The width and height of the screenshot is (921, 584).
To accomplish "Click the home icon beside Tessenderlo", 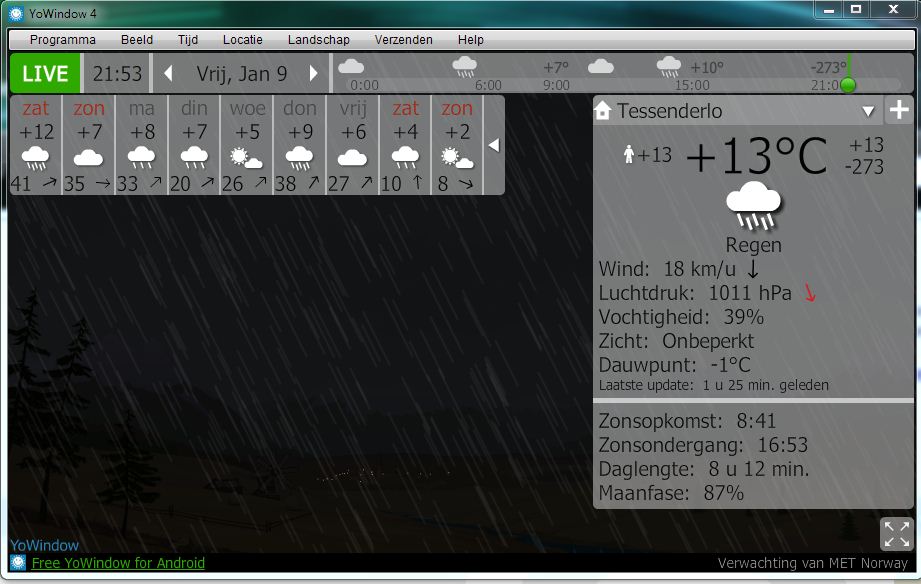I will (603, 111).
